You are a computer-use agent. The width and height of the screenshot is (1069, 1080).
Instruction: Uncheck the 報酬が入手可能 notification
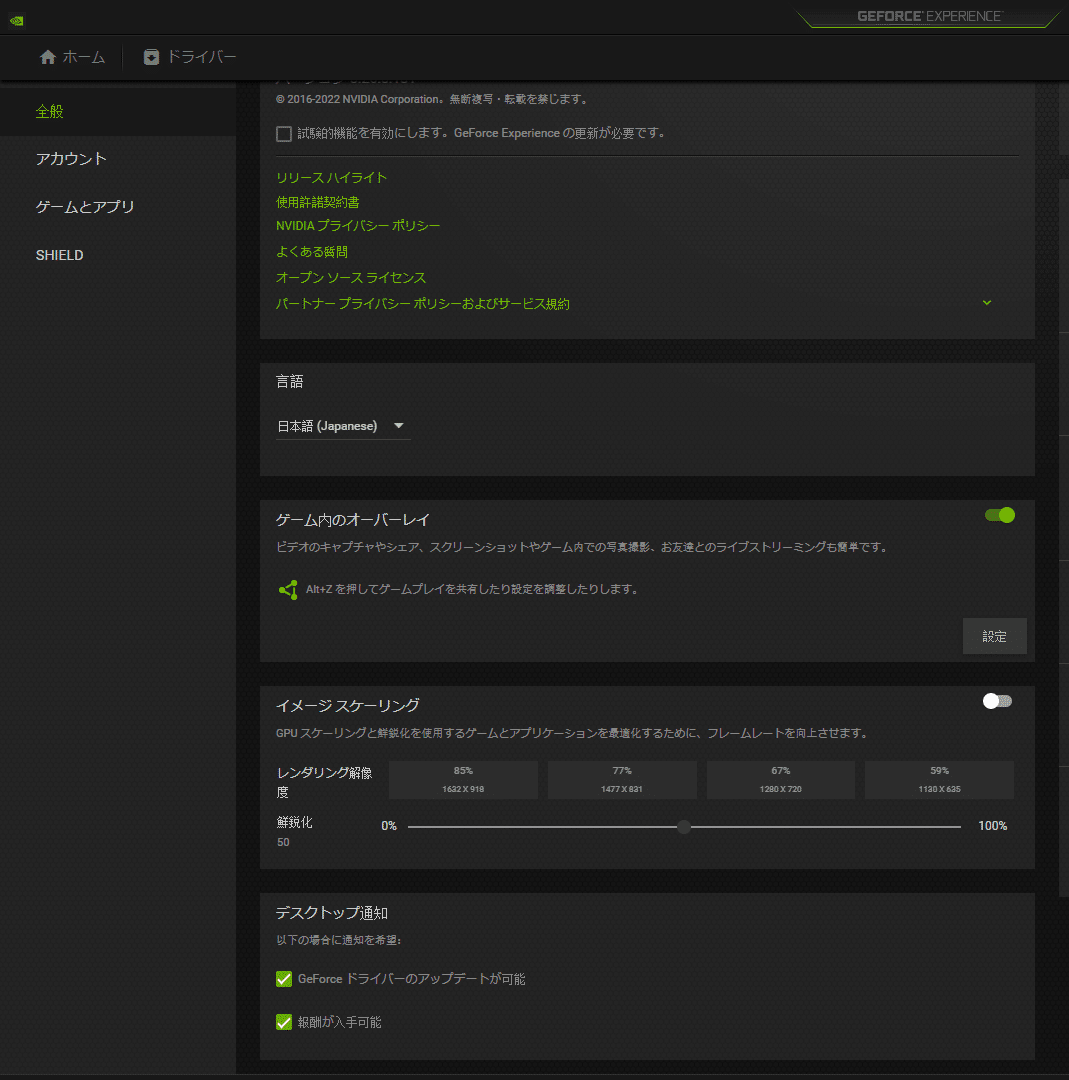click(x=283, y=1022)
